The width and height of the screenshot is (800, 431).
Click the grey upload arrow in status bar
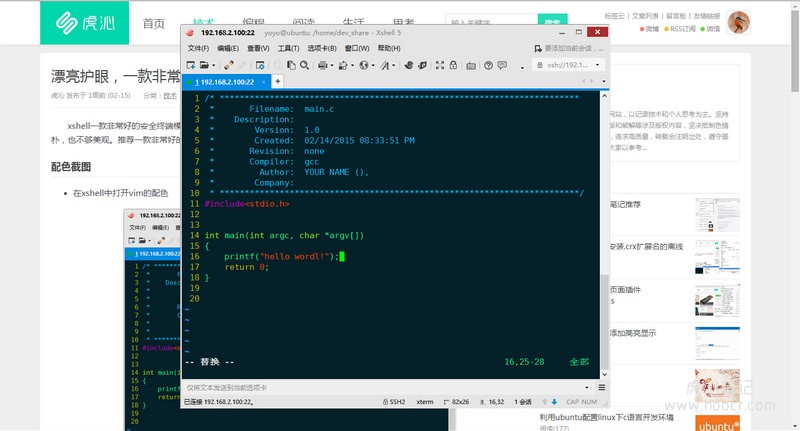[x=544, y=402]
